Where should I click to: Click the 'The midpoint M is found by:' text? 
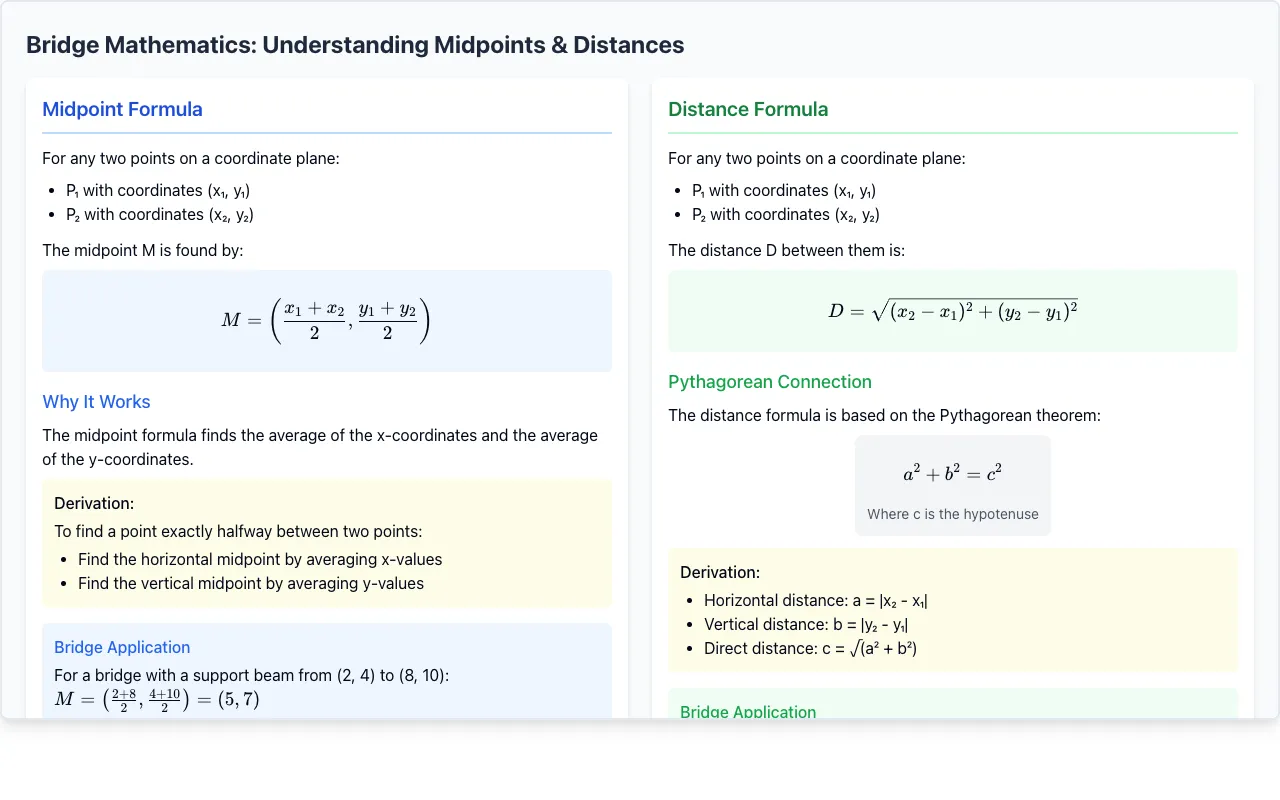143,250
